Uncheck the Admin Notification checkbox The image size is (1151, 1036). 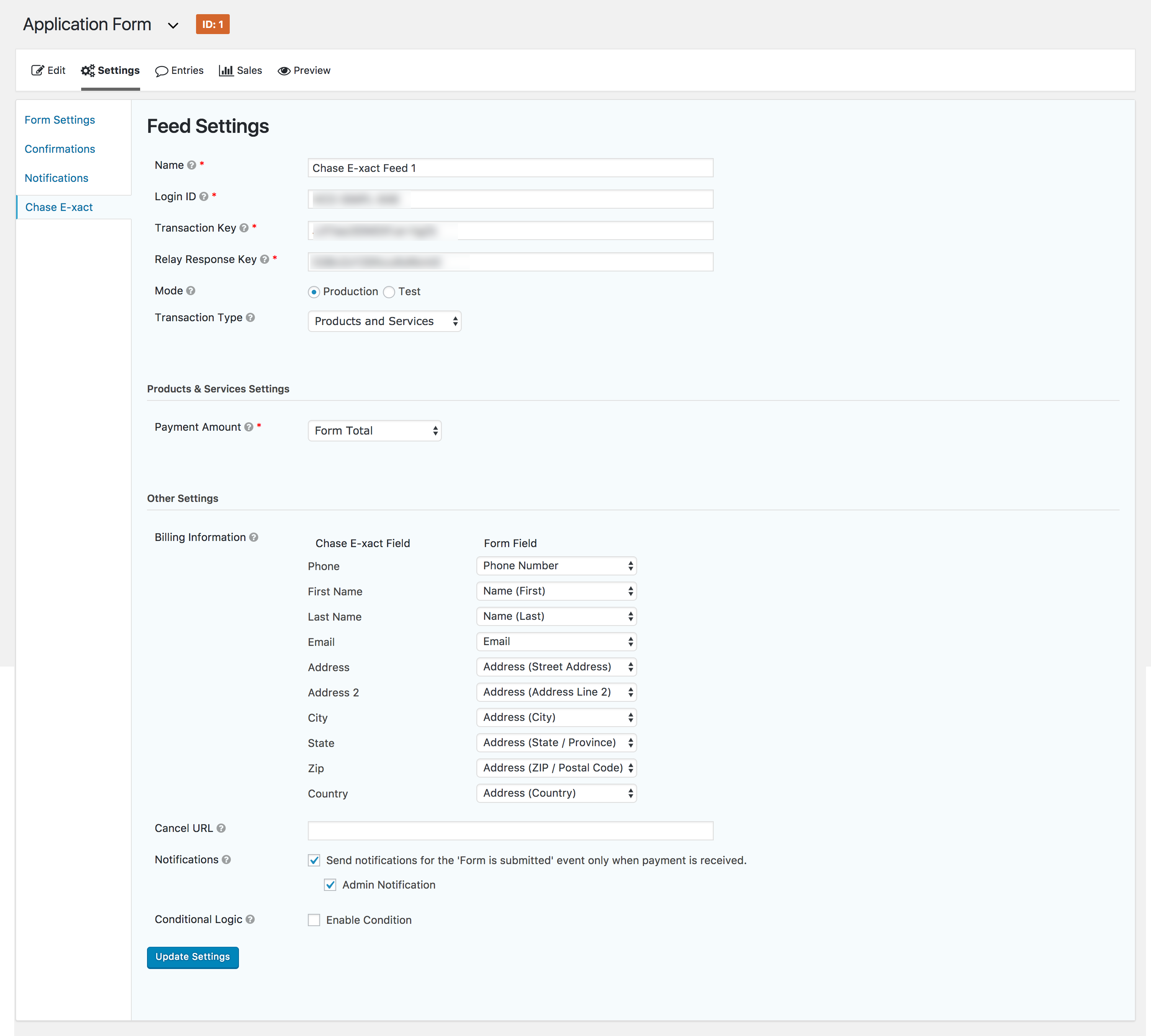330,885
